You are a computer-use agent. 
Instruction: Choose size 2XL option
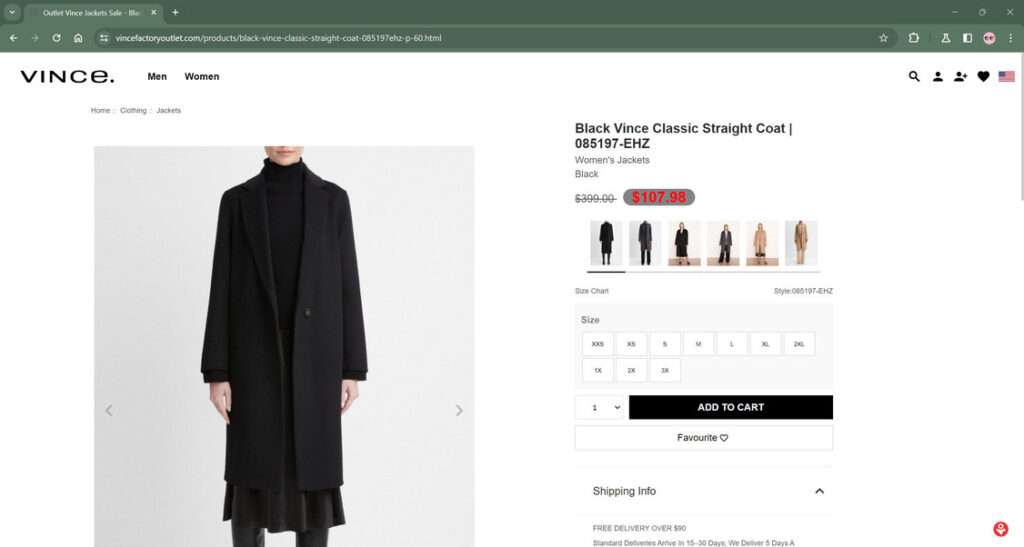(x=799, y=344)
